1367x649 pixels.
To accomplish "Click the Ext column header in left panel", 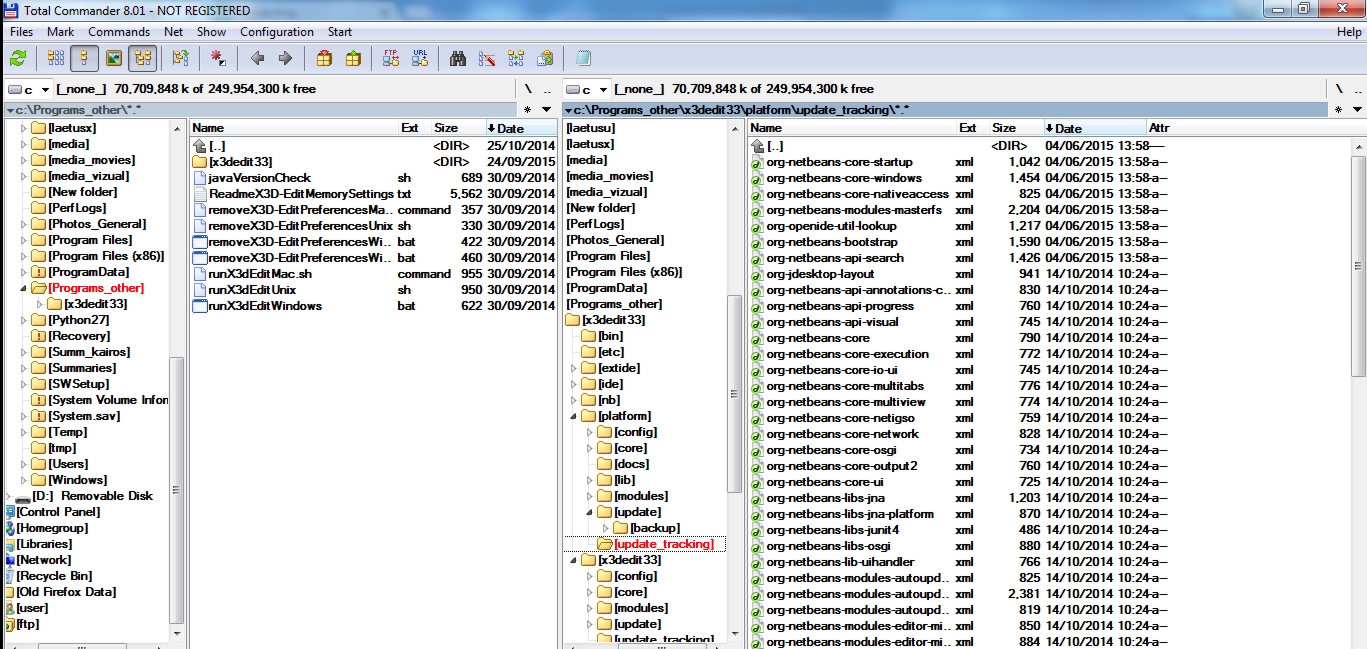I will tap(410, 128).
